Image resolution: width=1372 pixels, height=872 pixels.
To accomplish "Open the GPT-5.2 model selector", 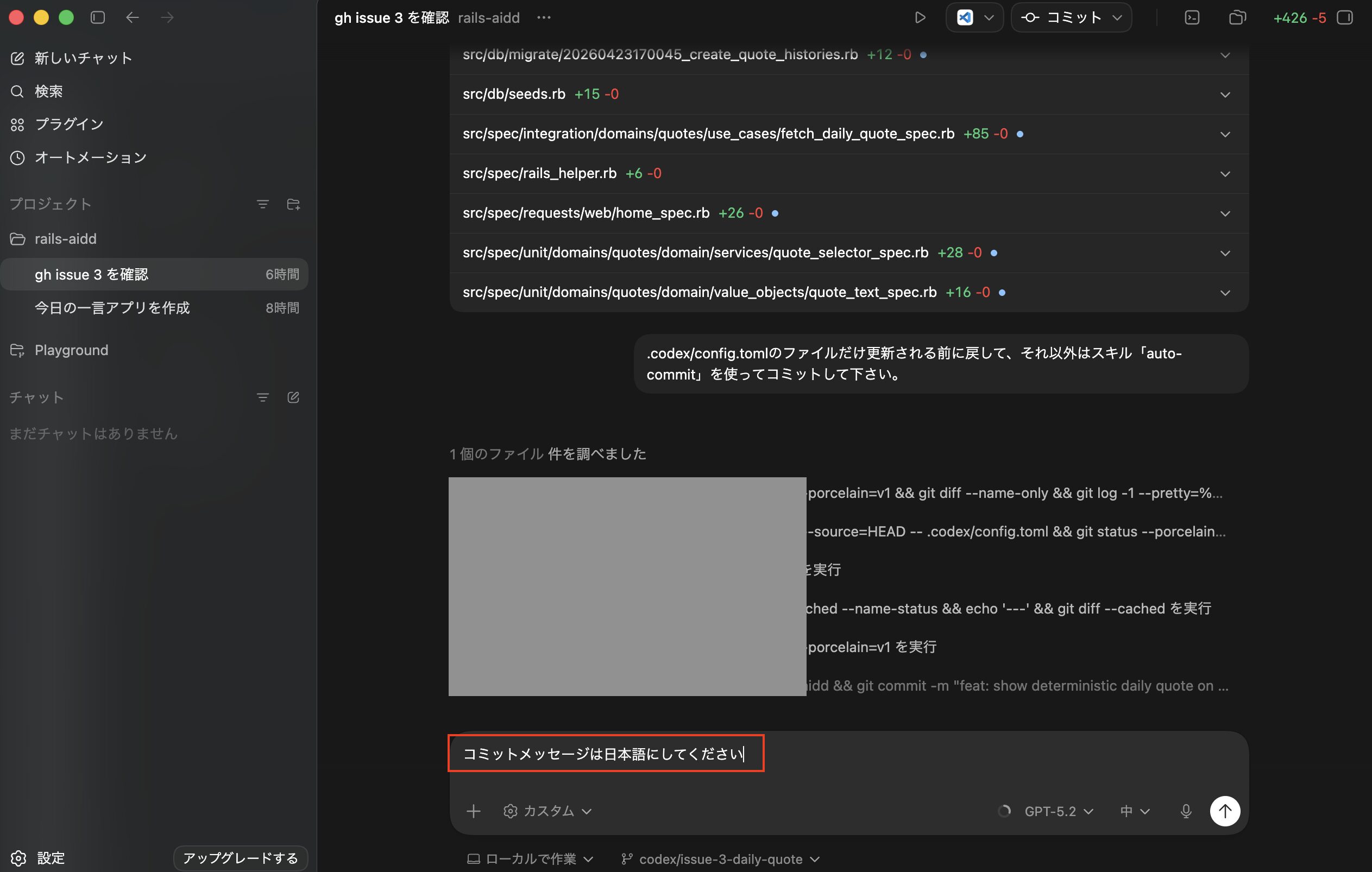I will coord(1058,811).
